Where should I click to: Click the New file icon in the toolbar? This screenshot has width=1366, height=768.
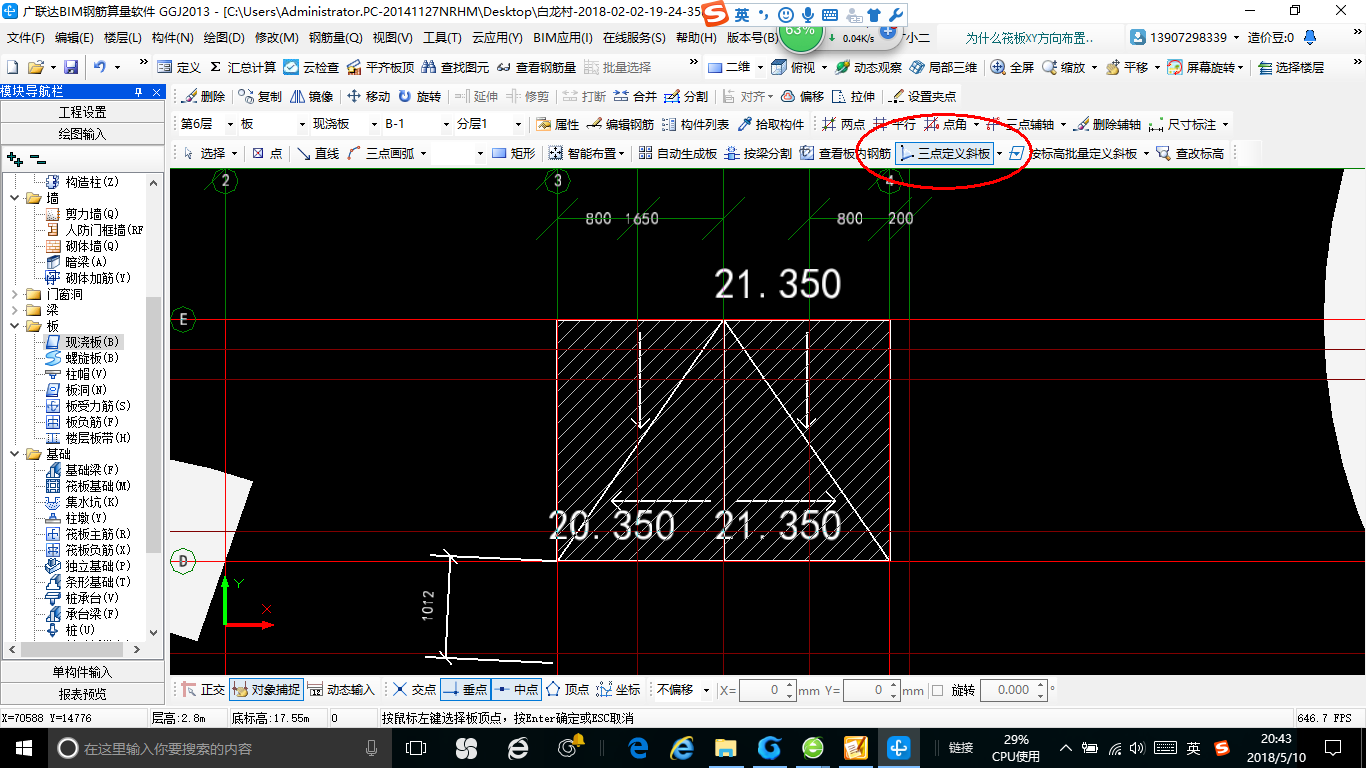(12, 67)
